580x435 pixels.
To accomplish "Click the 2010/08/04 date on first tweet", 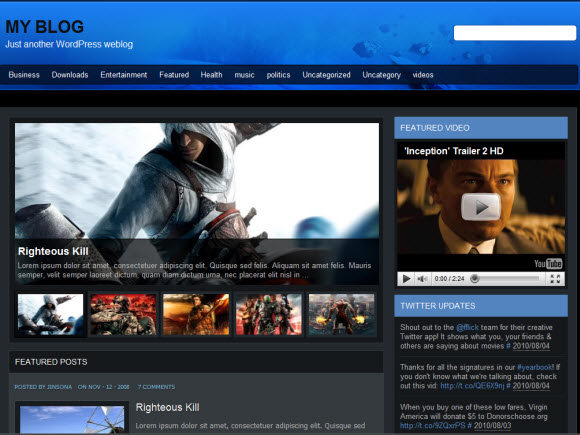I will click(x=531, y=346).
